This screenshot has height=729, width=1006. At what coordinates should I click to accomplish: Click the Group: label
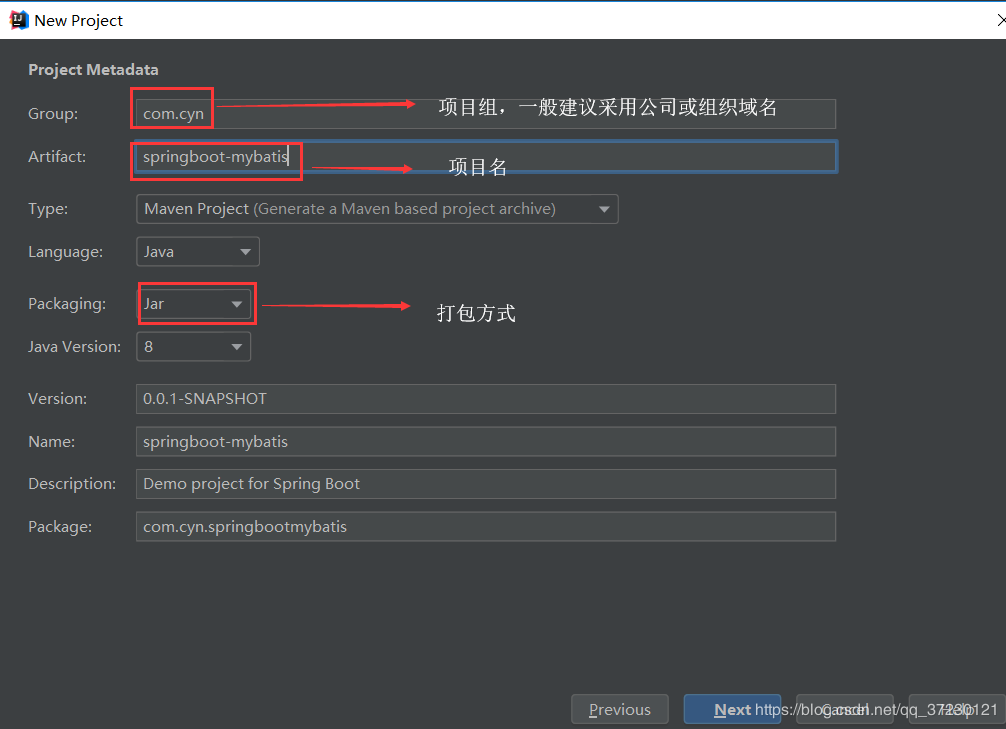(x=53, y=114)
